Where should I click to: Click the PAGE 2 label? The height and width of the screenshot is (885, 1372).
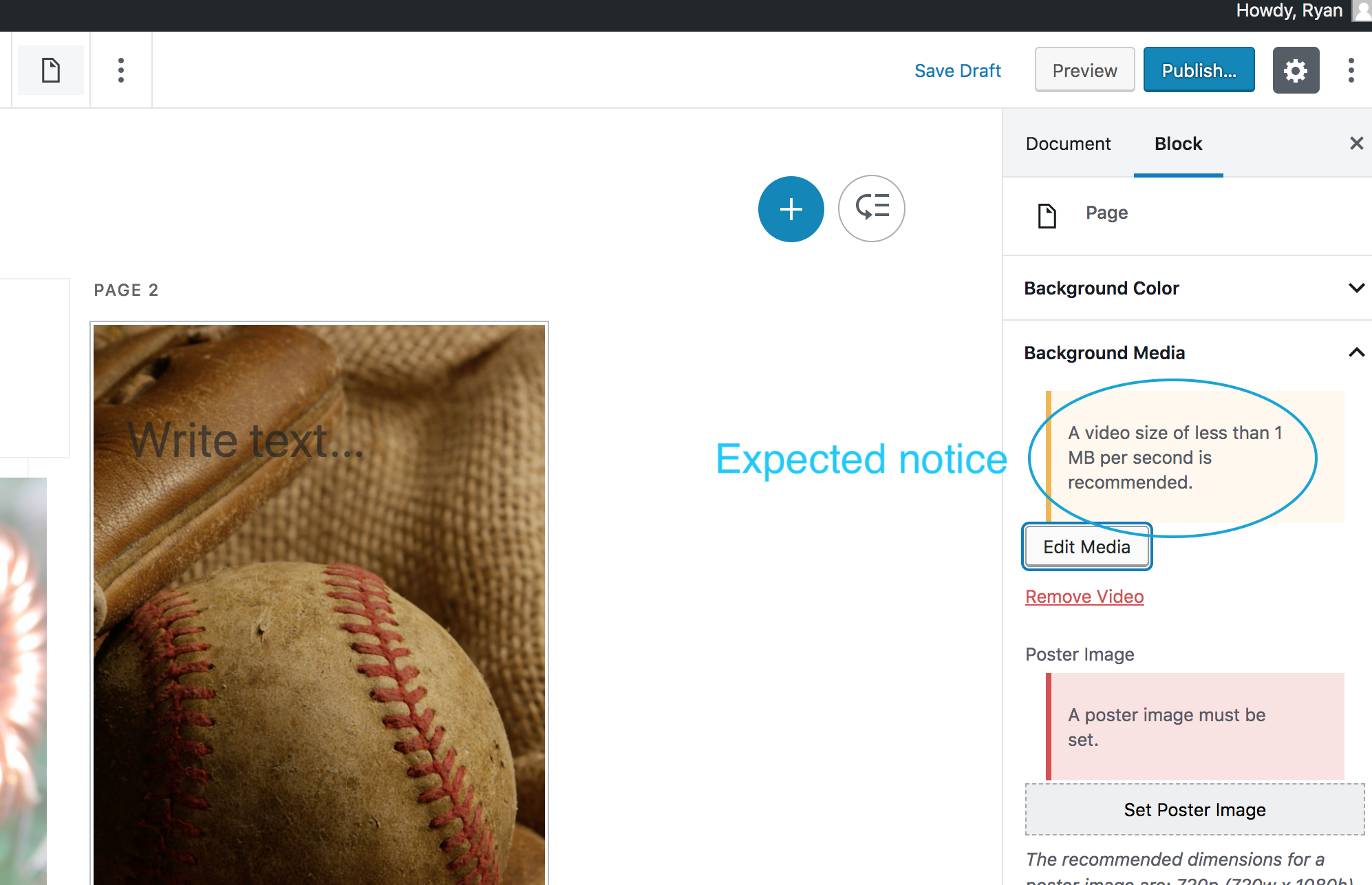126,290
